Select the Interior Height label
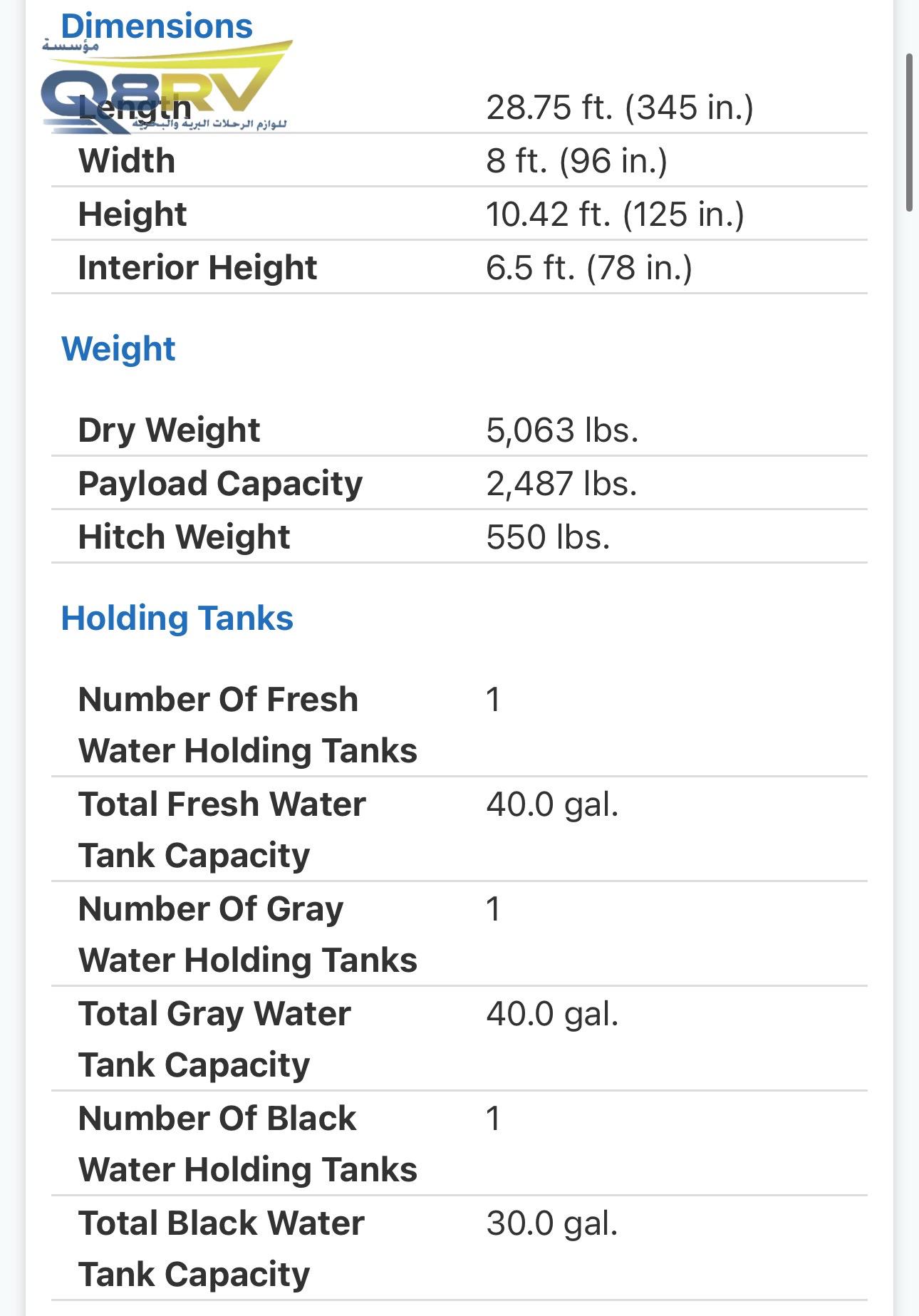The width and height of the screenshot is (919, 1316). pos(197,267)
